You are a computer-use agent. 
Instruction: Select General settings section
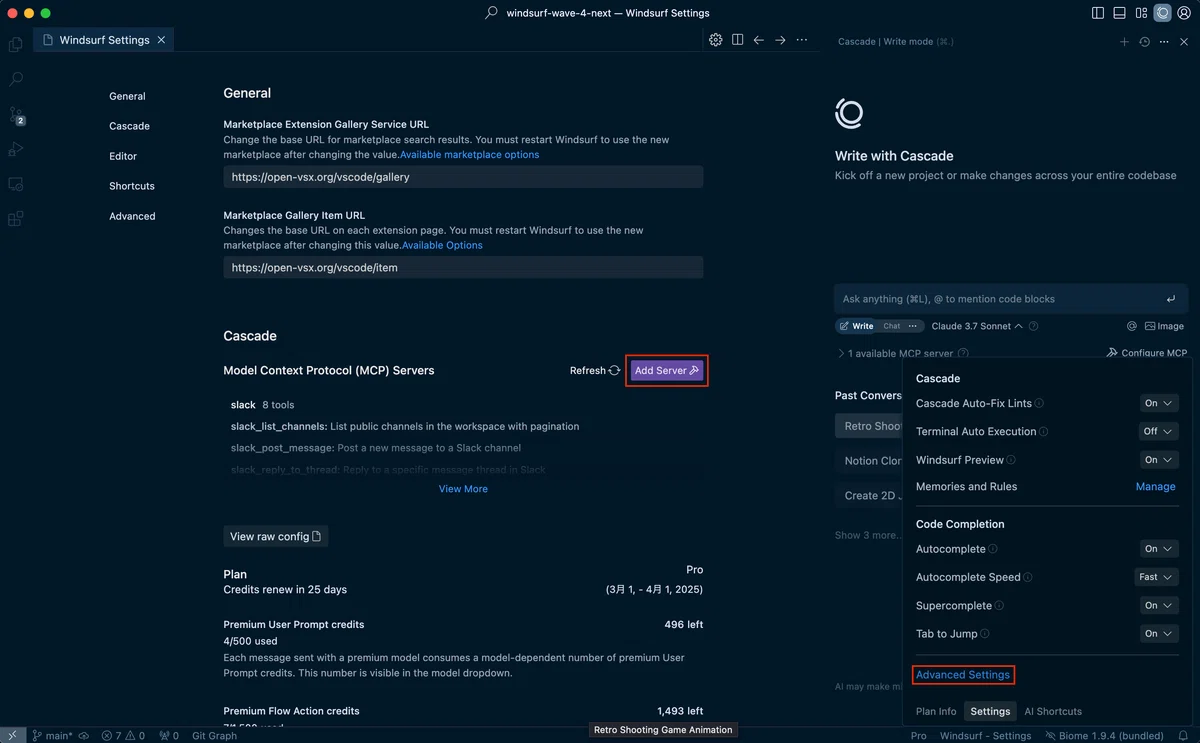pos(127,96)
